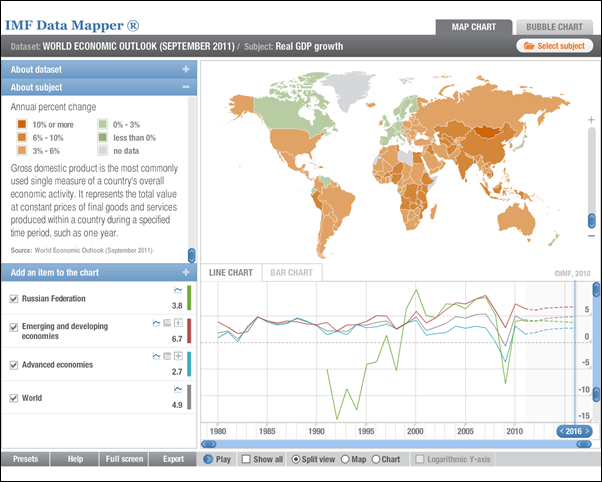This screenshot has width=602, height=482.
Task: Enable the Show all checkbox
Action: [x=246, y=460]
